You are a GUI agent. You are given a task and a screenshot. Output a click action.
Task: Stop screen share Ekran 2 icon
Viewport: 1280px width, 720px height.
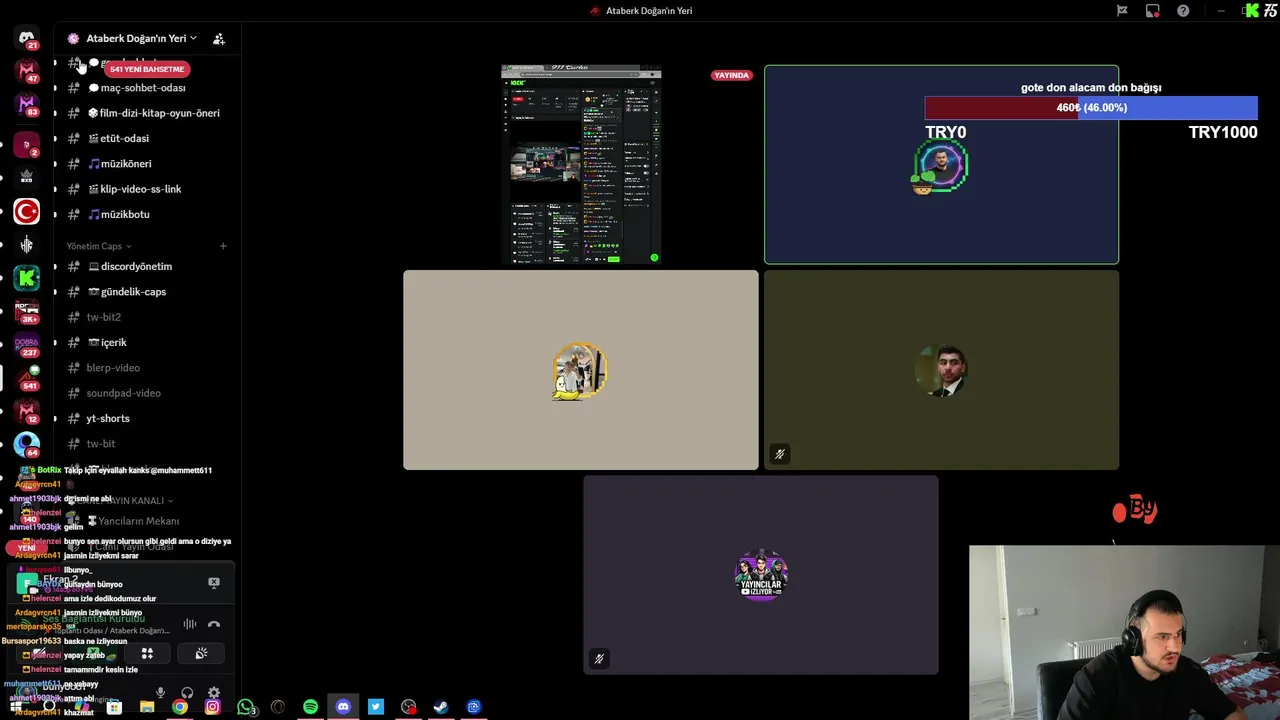(213, 582)
